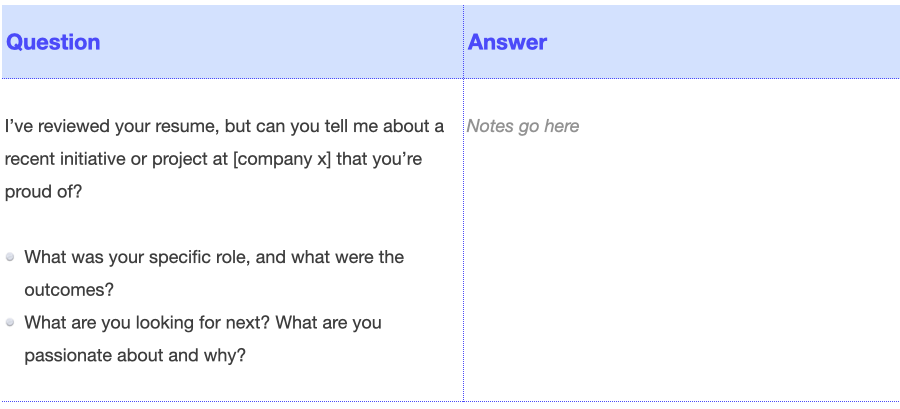Click blank header area right of "Question"
Image resolution: width=900 pixels, height=409 pixels.
click(x=281, y=42)
